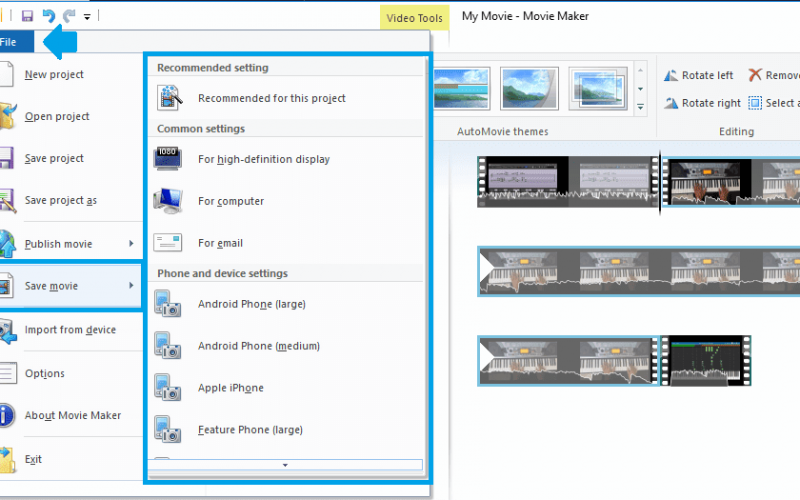This screenshot has width=800, height=500.
Task: Select piano hands clip on first storyboard row
Action: (x=731, y=182)
